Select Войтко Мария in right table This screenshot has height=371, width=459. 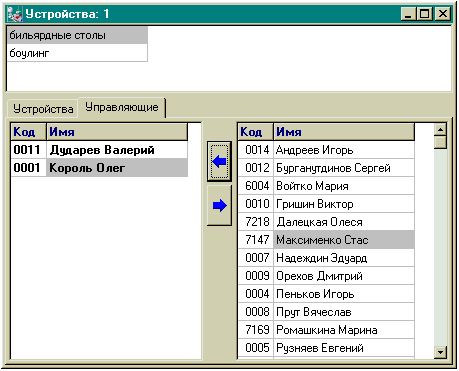(x=344, y=186)
